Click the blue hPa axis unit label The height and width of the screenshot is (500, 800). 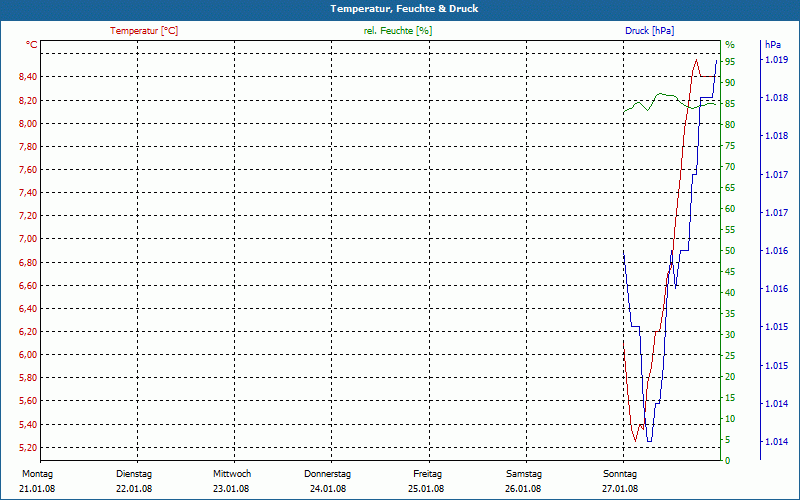pos(773,45)
